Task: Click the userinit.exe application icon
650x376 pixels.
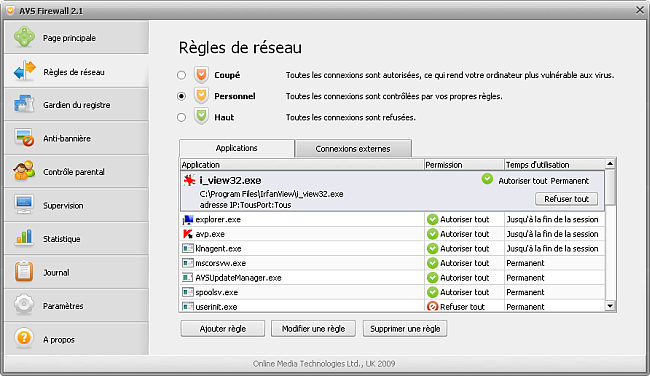Action: [x=188, y=306]
